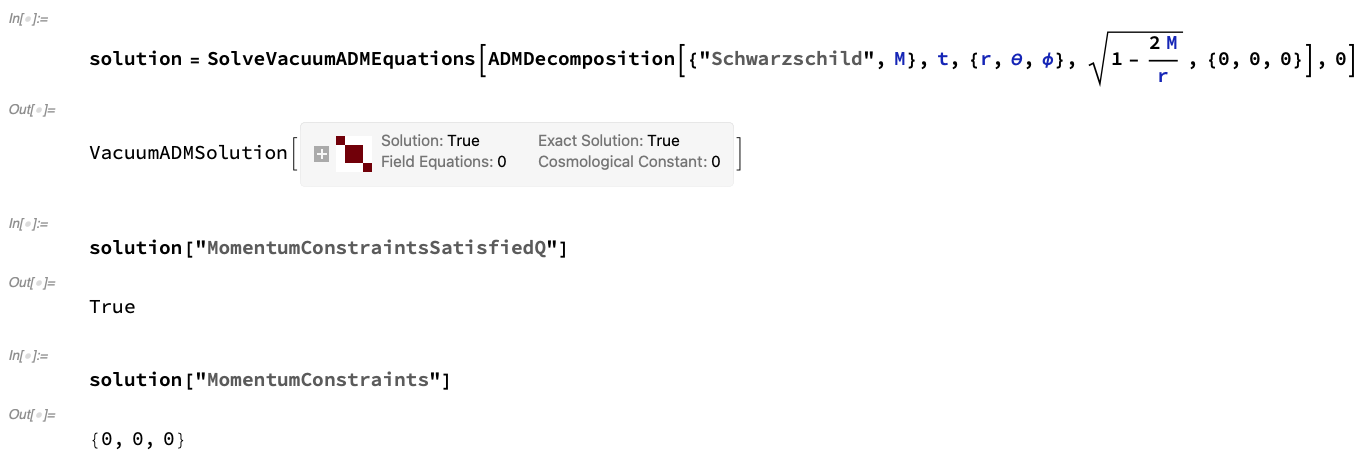Image resolution: width=1361 pixels, height=456 pixels.
Task: Click the SolveVacuumADMEquations function name
Action: pyautogui.click(x=341, y=59)
